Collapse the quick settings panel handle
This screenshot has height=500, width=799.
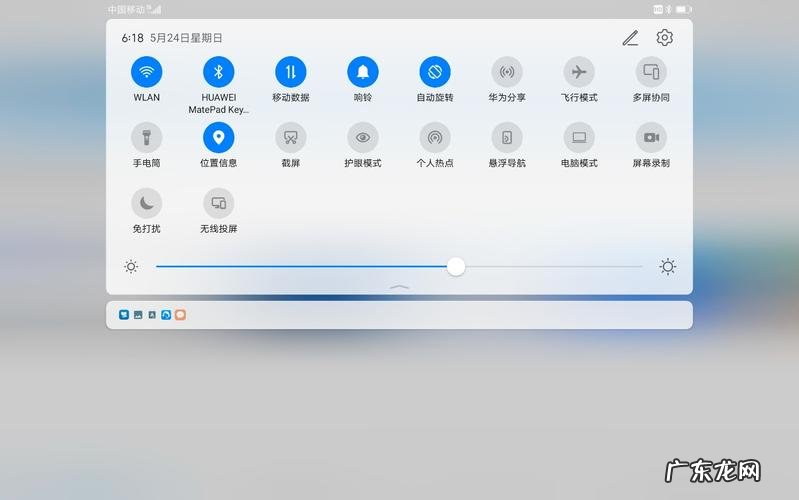tap(399, 287)
